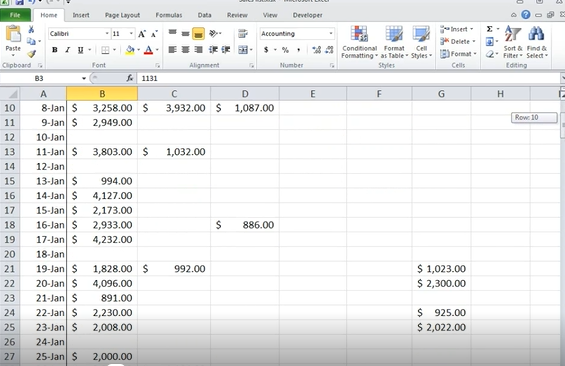Click the Cut scissors icon

coord(31,30)
